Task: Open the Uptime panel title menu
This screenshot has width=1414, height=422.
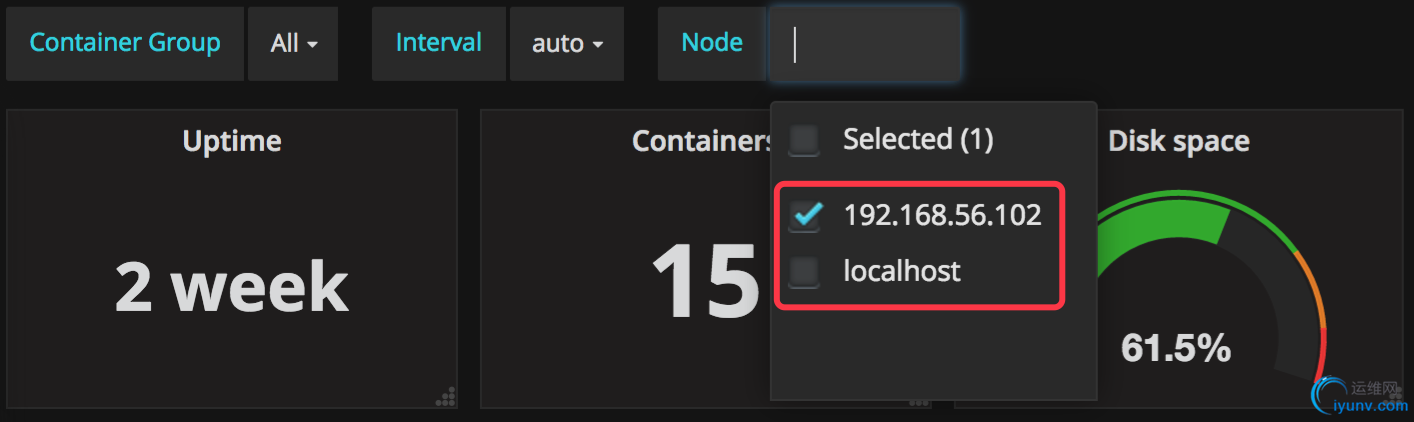Action: [x=232, y=141]
